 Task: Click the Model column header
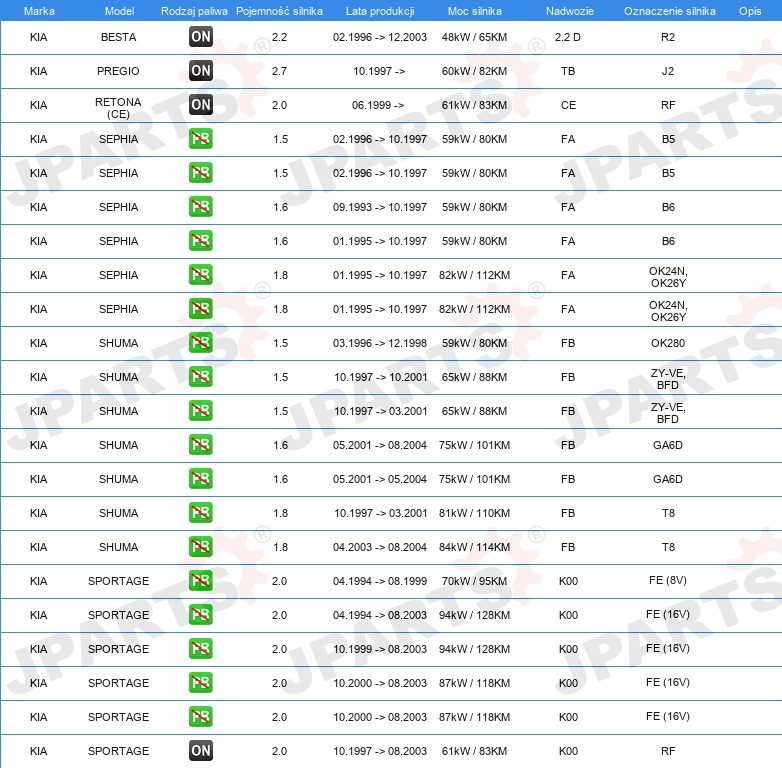(119, 11)
